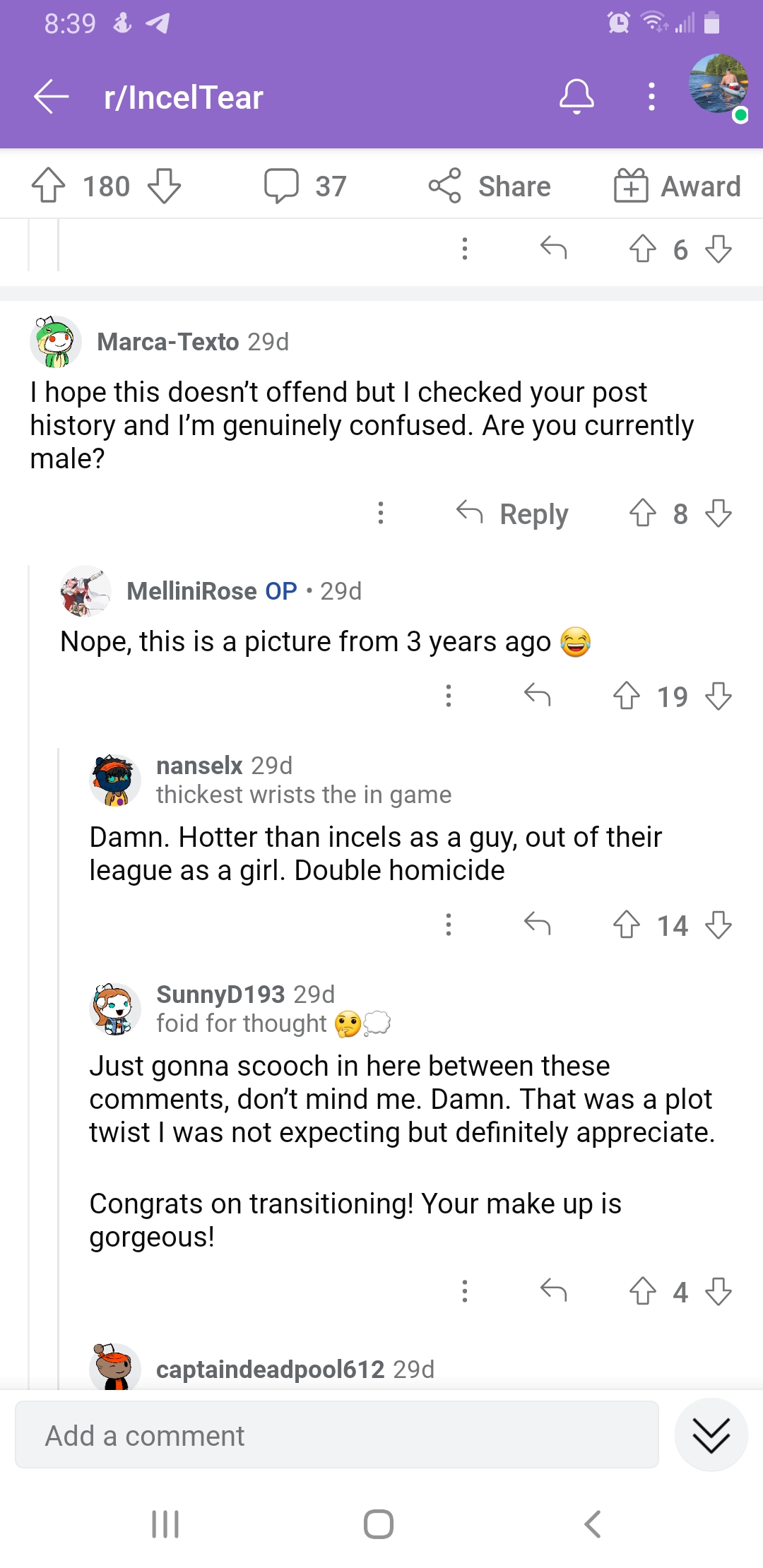Open the subreddit options three-dot menu
The height and width of the screenshot is (1568, 763).
pos(651,97)
